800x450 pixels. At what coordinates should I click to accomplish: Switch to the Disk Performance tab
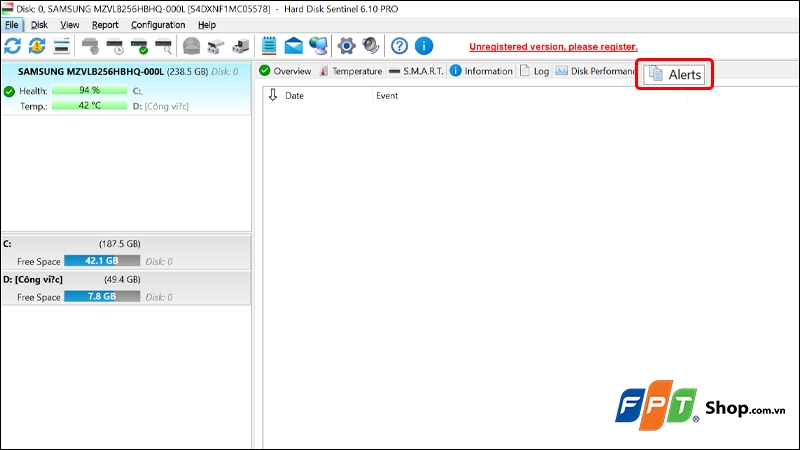(x=594, y=71)
